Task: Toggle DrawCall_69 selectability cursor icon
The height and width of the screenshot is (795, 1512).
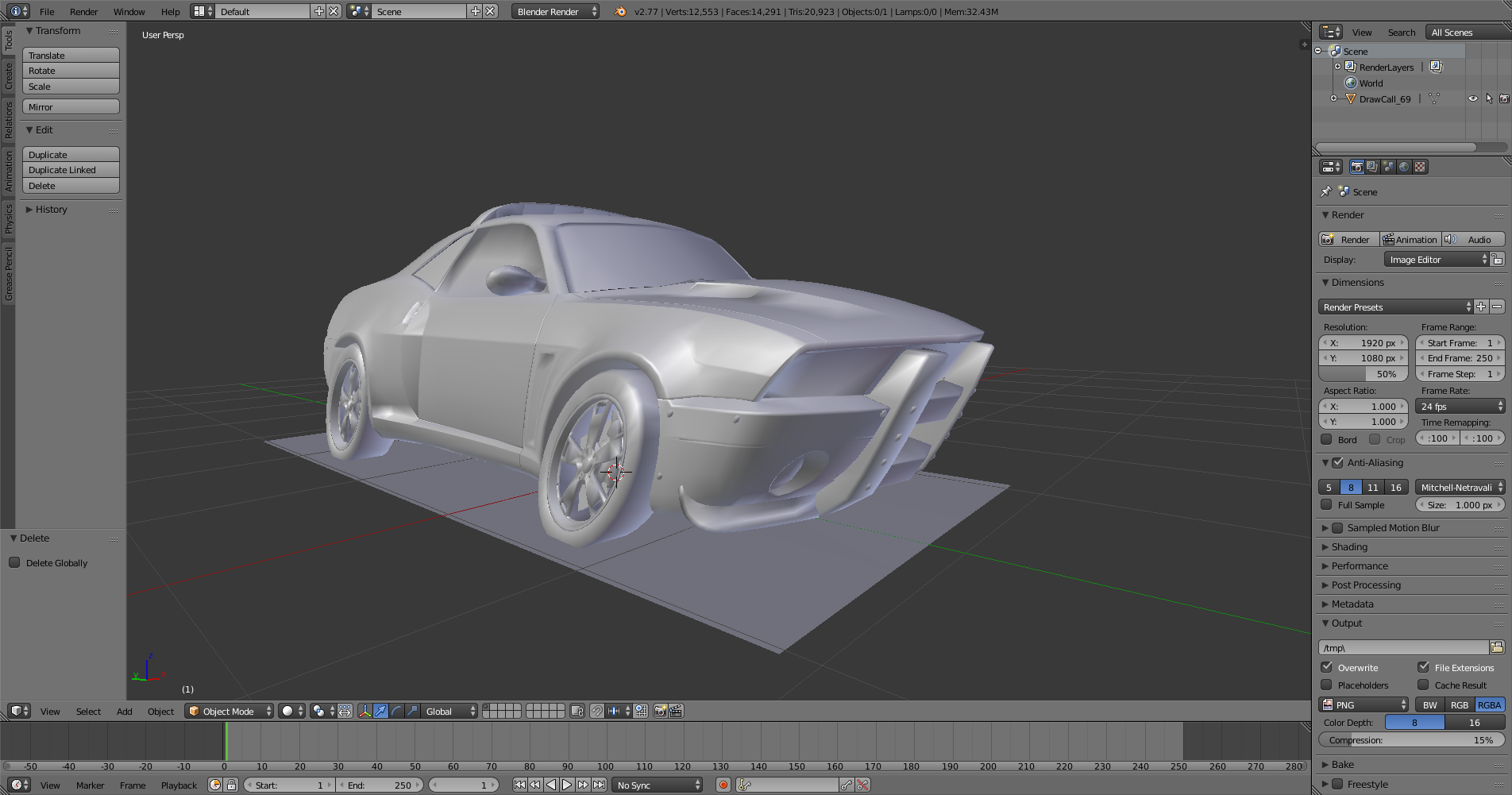Action: [x=1489, y=98]
